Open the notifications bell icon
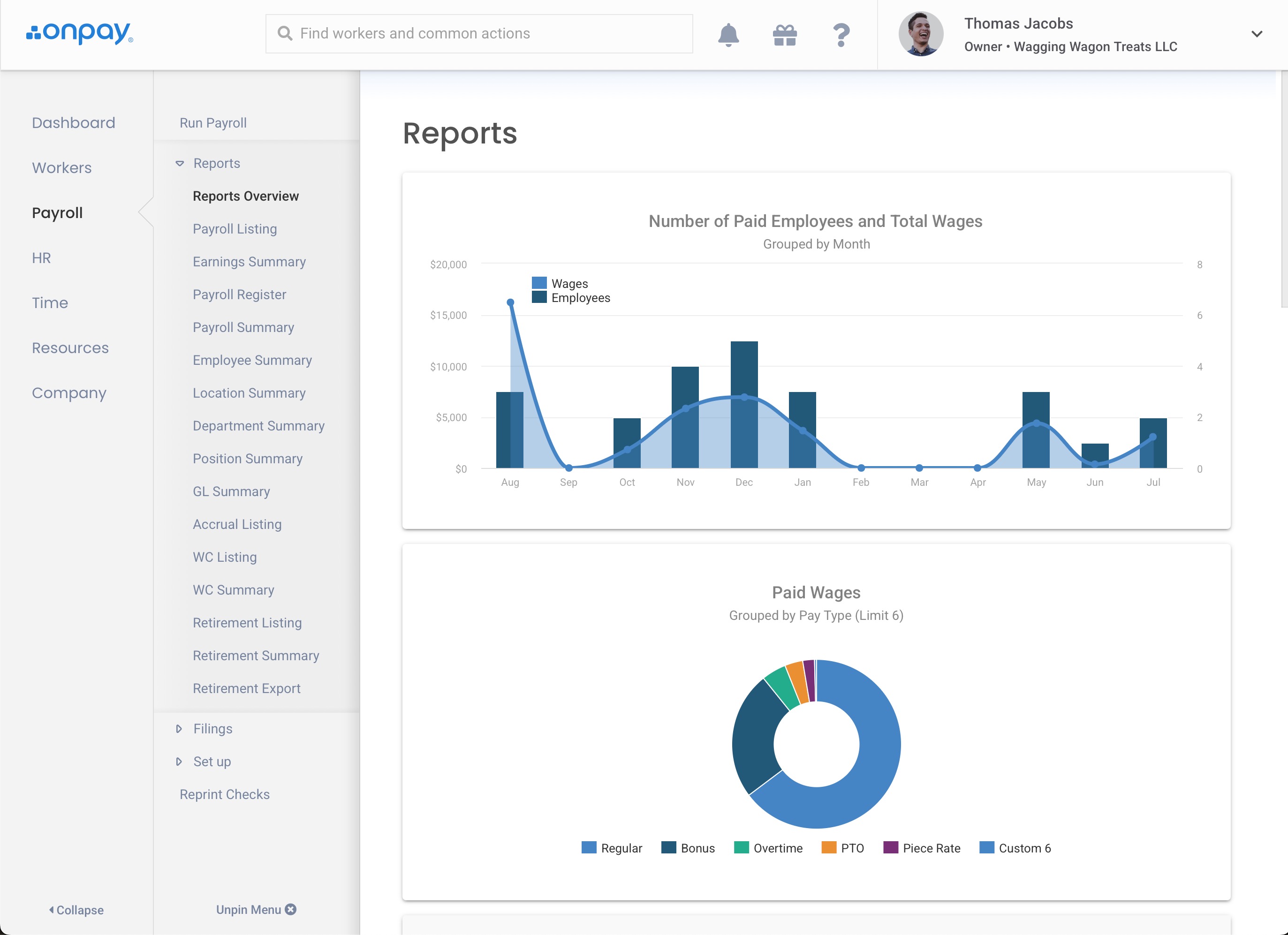Viewport: 1288px width, 935px height. click(x=728, y=35)
